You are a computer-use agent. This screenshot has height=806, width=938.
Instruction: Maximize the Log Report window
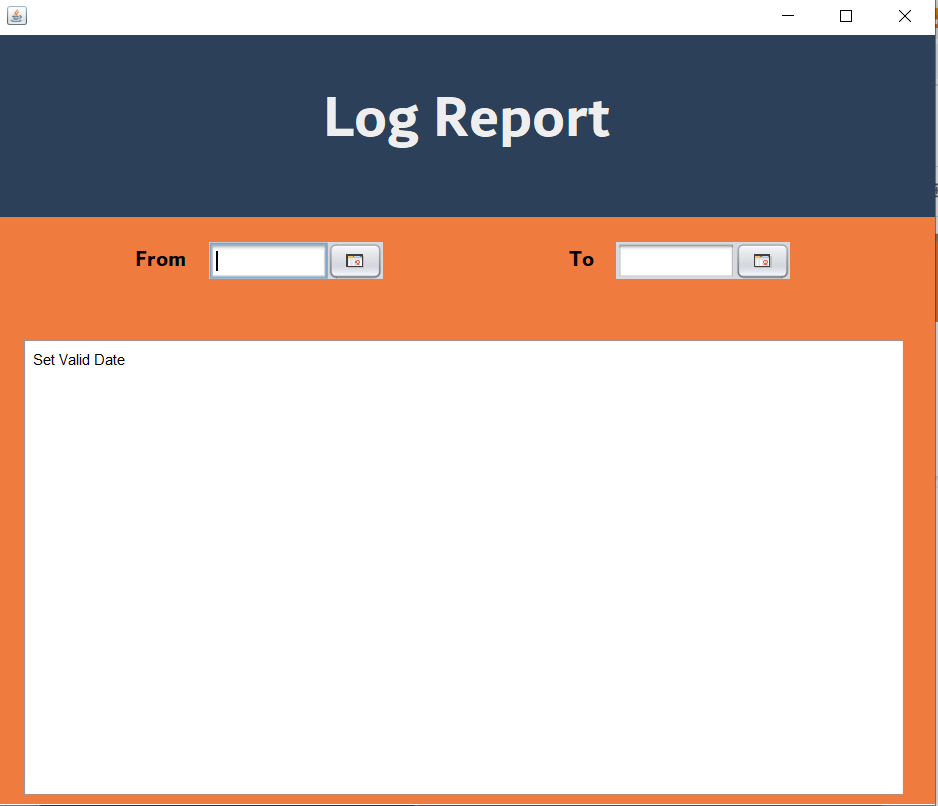pos(846,16)
